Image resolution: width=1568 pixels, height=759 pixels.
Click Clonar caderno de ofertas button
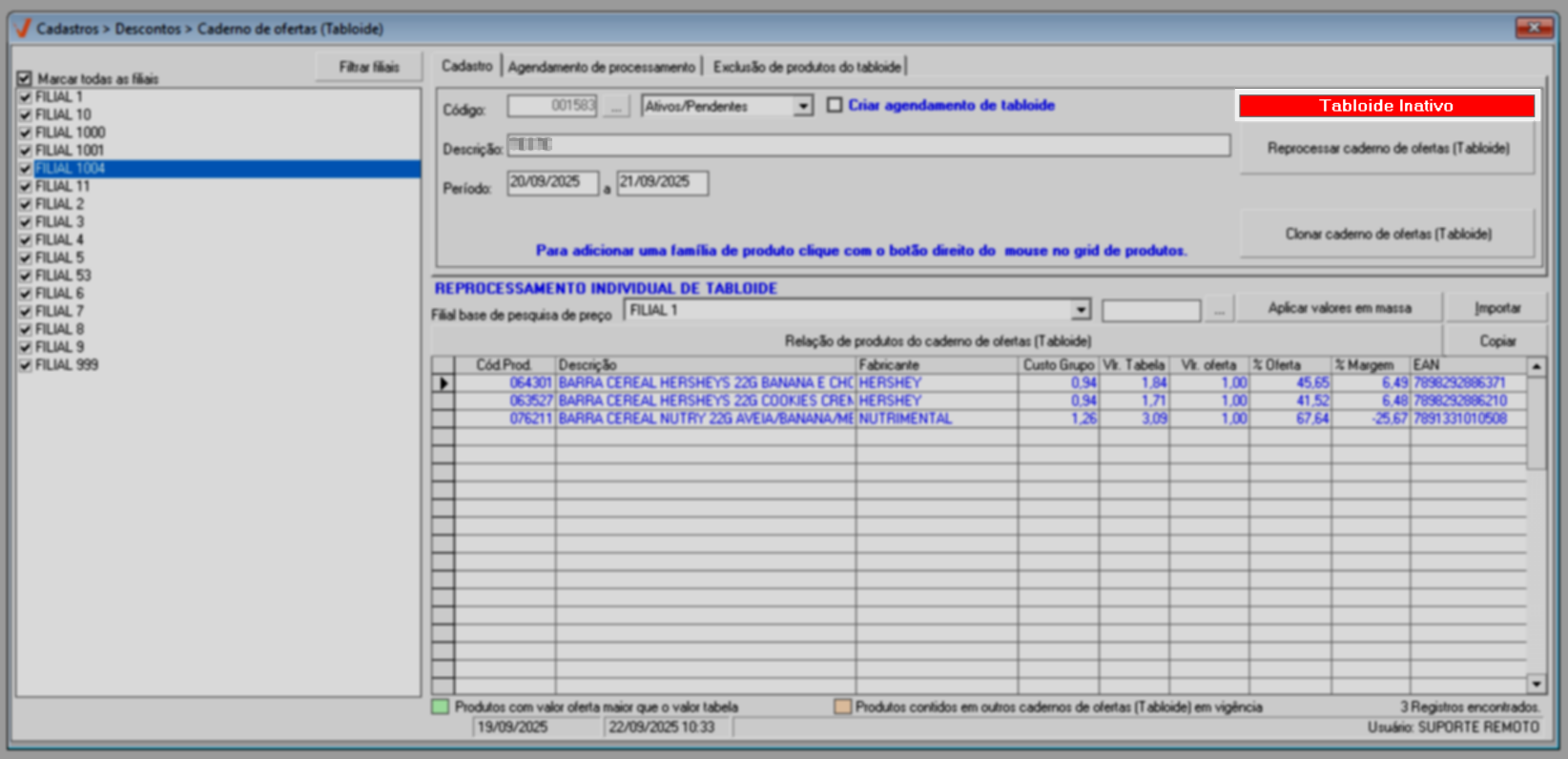(1387, 234)
